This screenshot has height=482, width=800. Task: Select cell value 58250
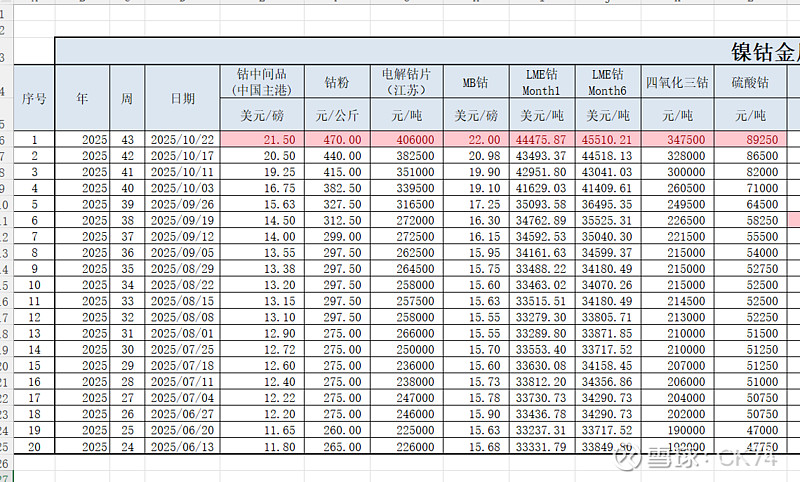pyautogui.click(x=750, y=220)
